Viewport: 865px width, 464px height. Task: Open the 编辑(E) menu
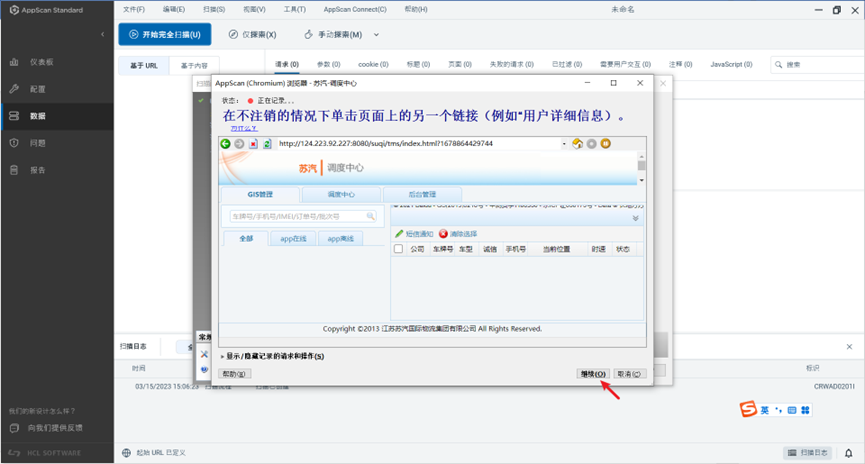tap(174, 9)
